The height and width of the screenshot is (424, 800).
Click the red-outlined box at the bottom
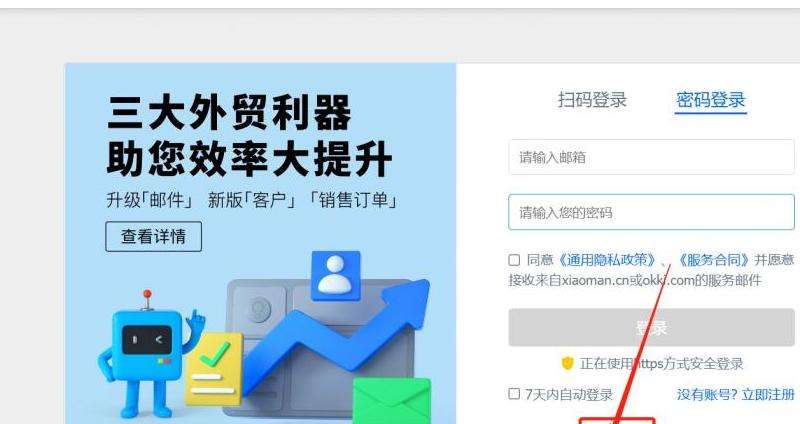pos(616,420)
